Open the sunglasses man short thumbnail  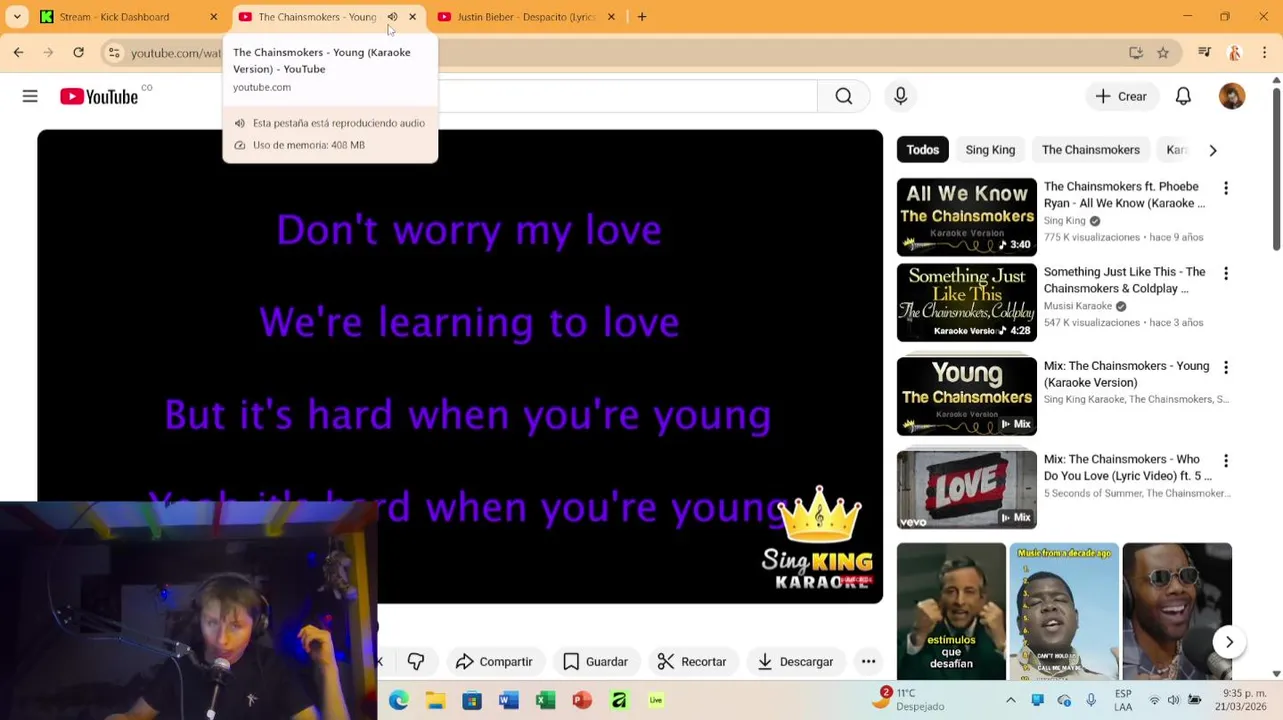click(x=1177, y=611)
